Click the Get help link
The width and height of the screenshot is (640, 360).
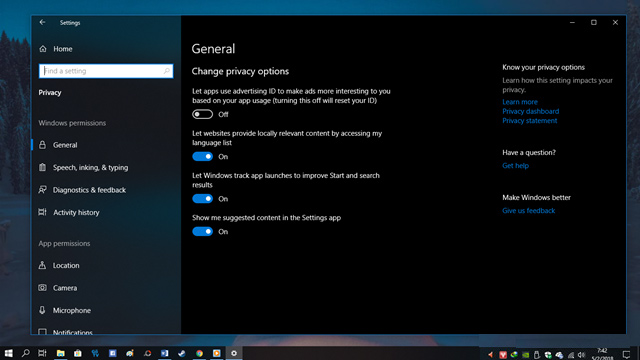click(515, 166)
